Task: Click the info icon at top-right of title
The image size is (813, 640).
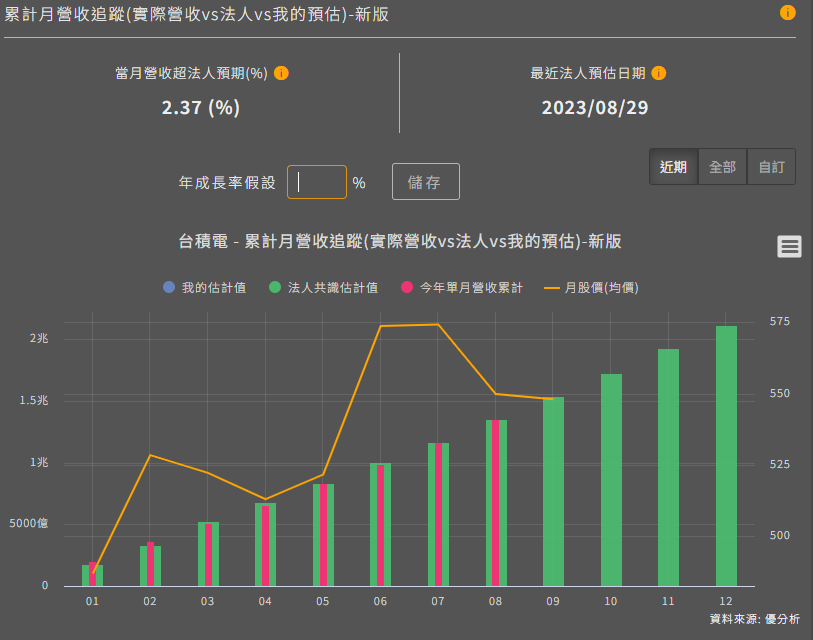Action: (x=788, y=12)
